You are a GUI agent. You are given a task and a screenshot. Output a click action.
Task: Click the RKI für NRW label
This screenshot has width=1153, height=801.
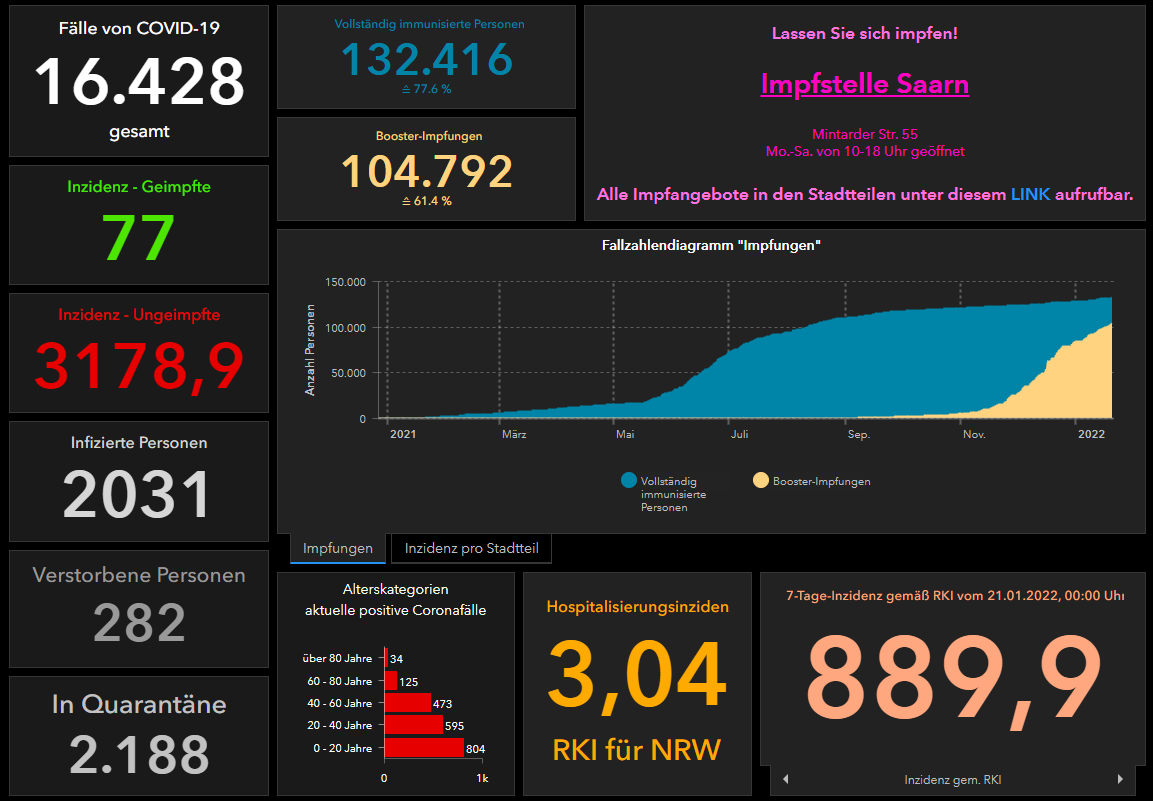pos(638,750)
